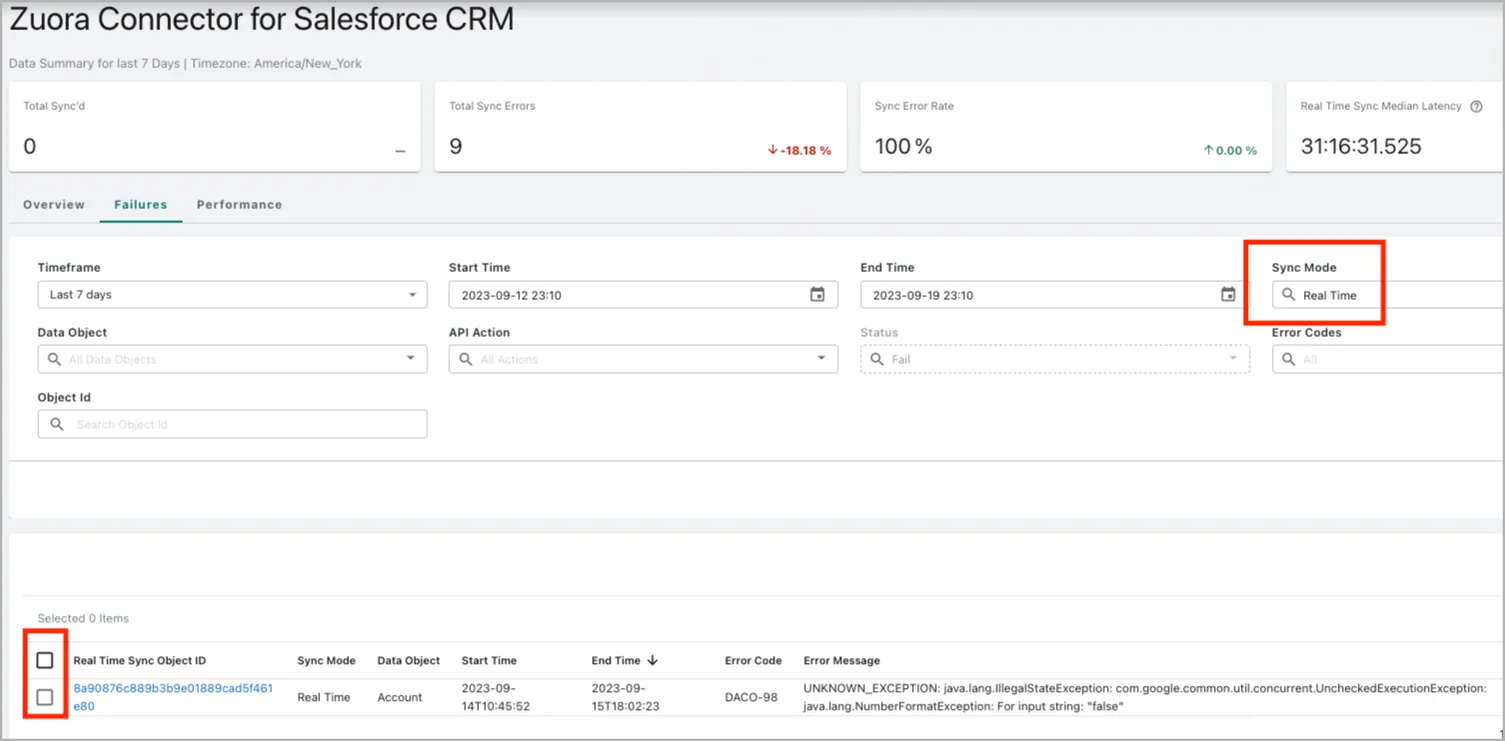The width and height of the screenshot is (1505, 741).
Task: Open the Error Codes All selector
Action: (1388, 359)
